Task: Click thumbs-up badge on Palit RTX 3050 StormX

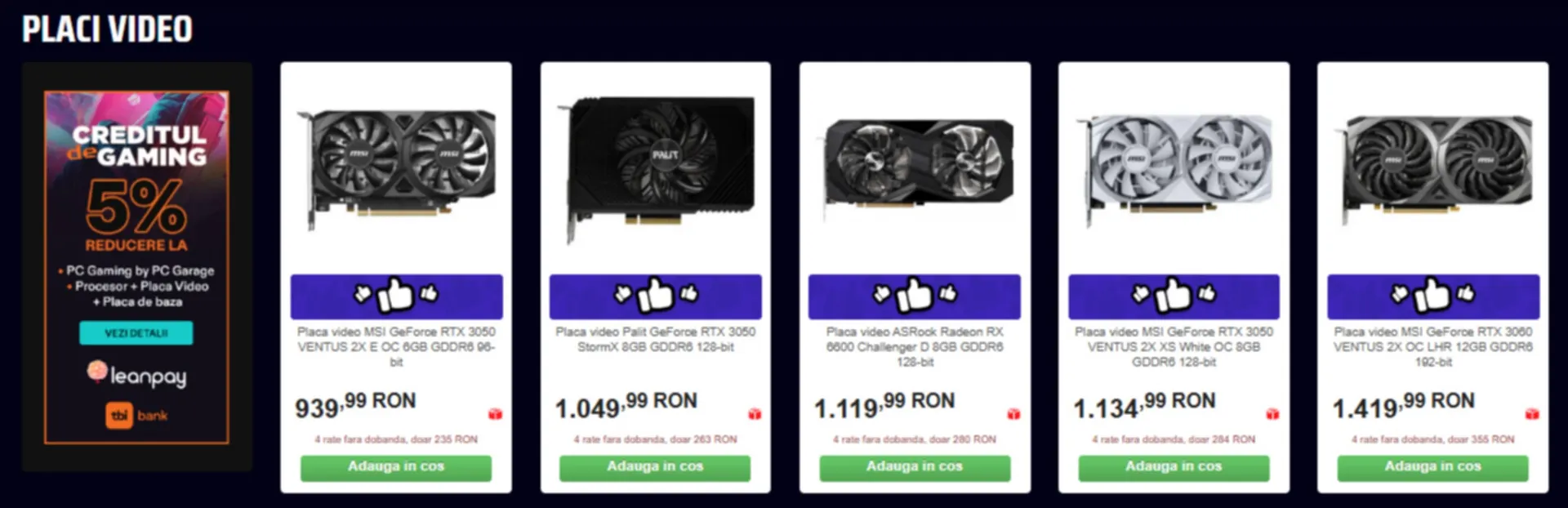Action: (655, 296)
